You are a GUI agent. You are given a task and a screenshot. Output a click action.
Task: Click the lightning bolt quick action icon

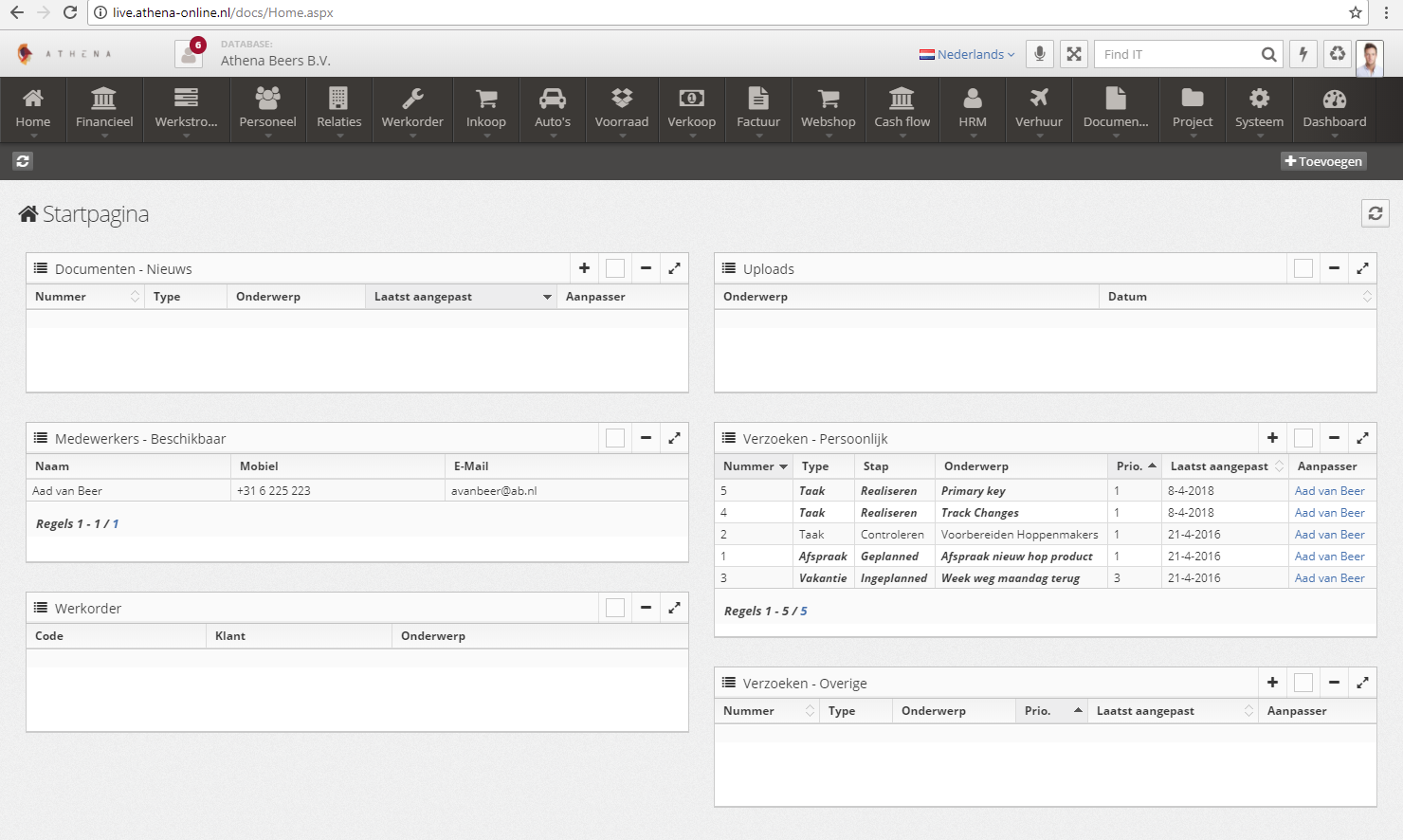pos(1303,54)
